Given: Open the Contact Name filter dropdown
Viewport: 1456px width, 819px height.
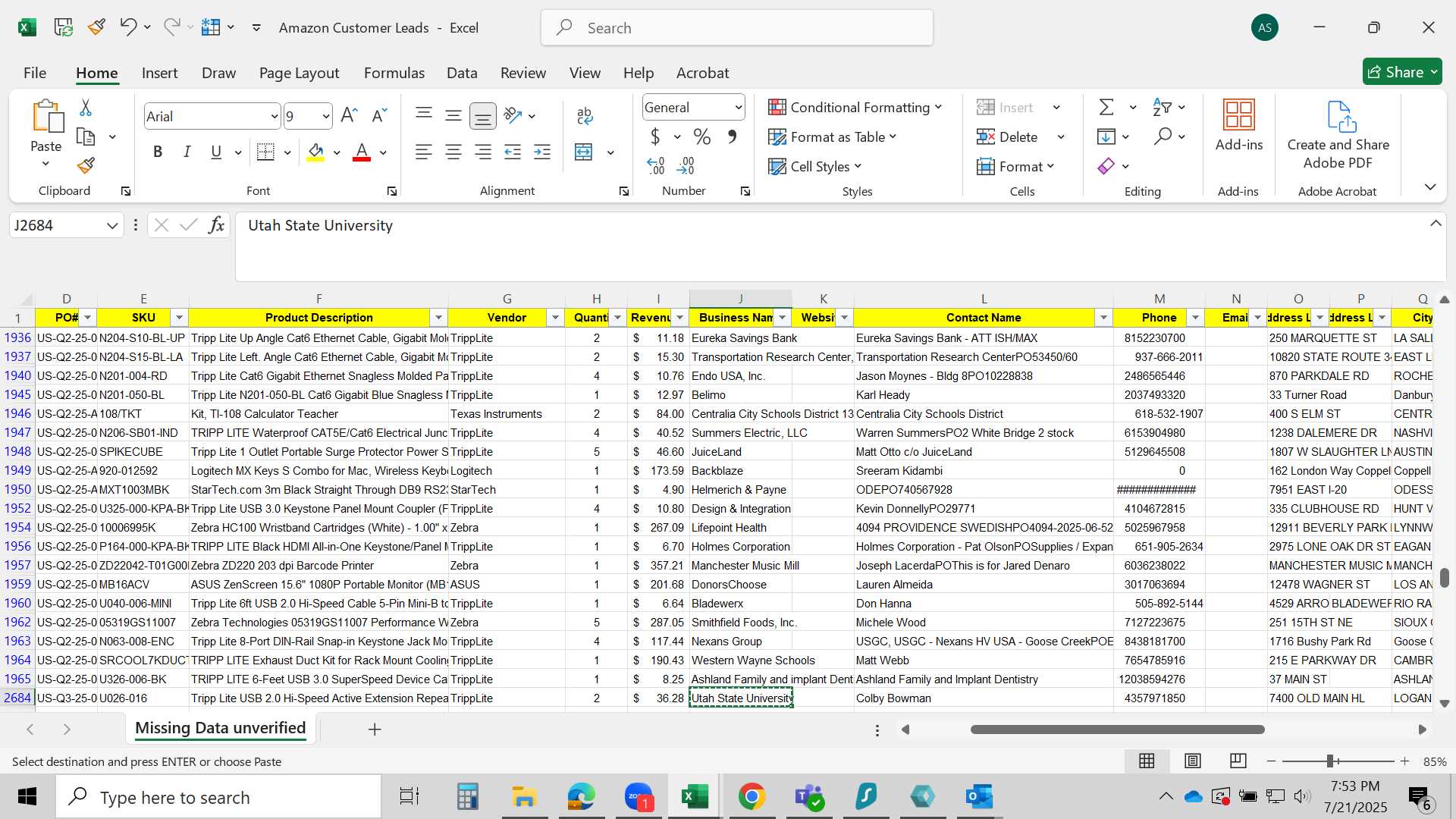Looking at the screenshot, I should pos(1103,318).
